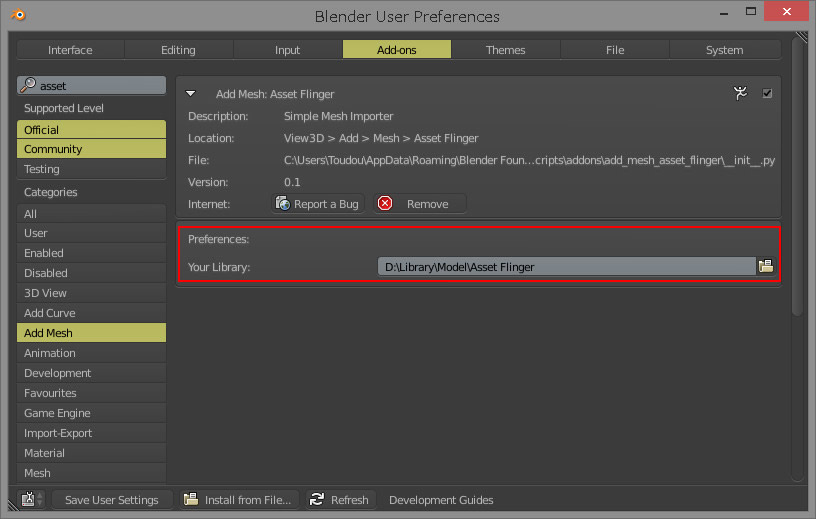
Task: Open Development Guides link
Action: (x=441, y=500)
